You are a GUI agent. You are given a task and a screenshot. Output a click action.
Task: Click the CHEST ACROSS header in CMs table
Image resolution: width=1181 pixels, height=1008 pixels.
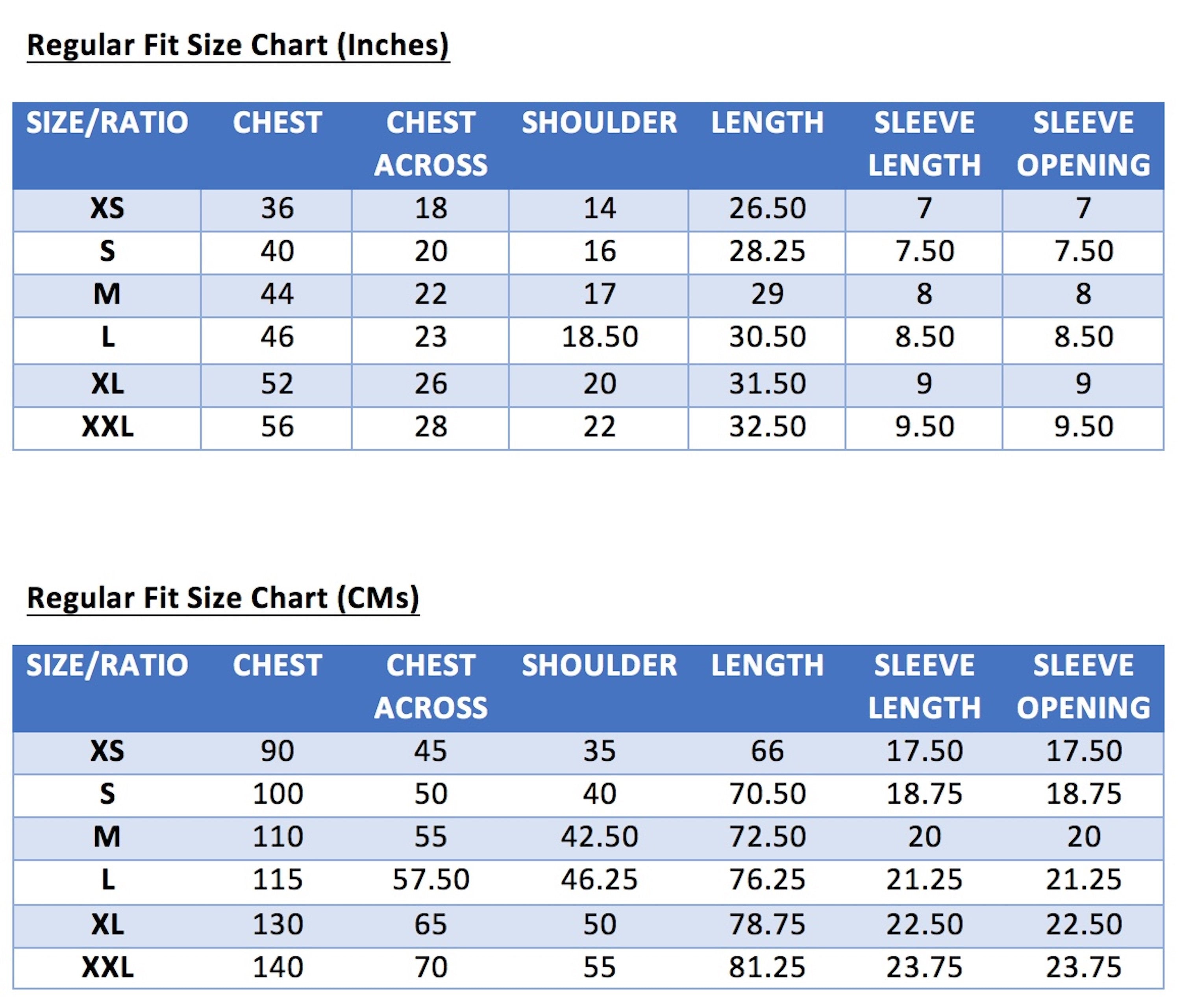[x=431, y=686]
